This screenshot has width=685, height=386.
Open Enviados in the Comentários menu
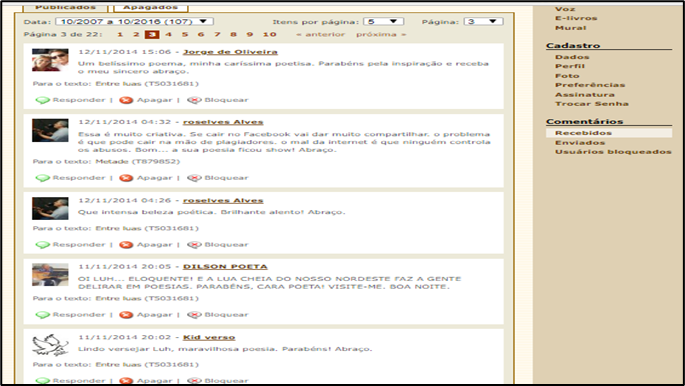(580, 142)
